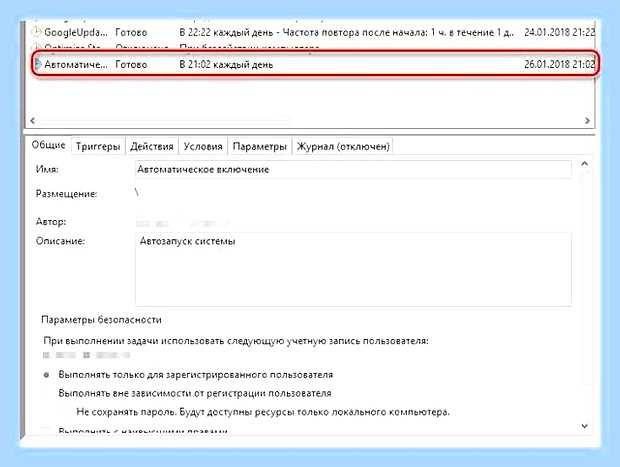Click the right arrow of horizontal scrollbar
This screenshot has width=620, height=467.
click(587, 121)
